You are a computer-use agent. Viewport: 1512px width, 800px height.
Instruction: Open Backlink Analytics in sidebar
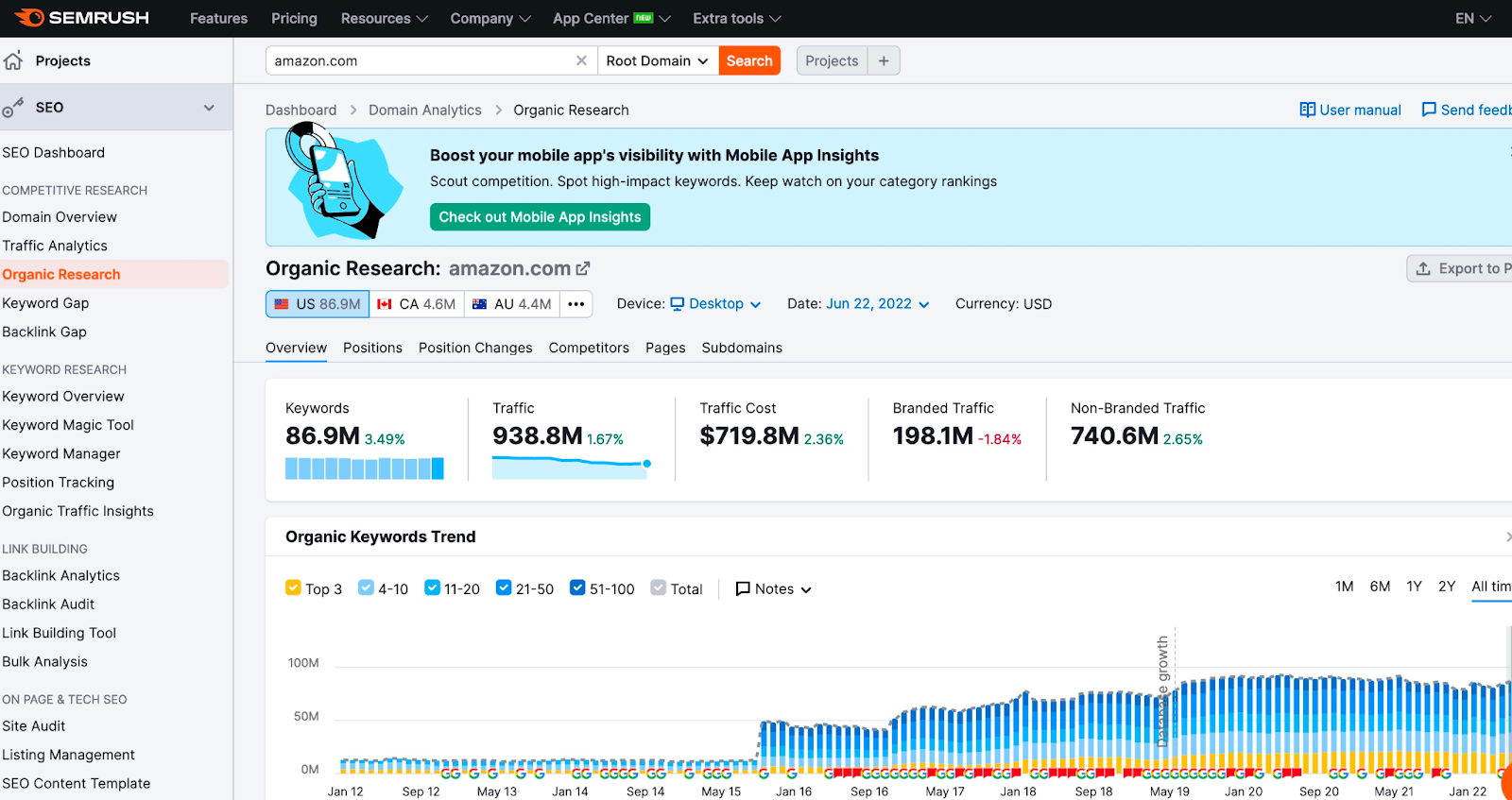tap(60, 575)
